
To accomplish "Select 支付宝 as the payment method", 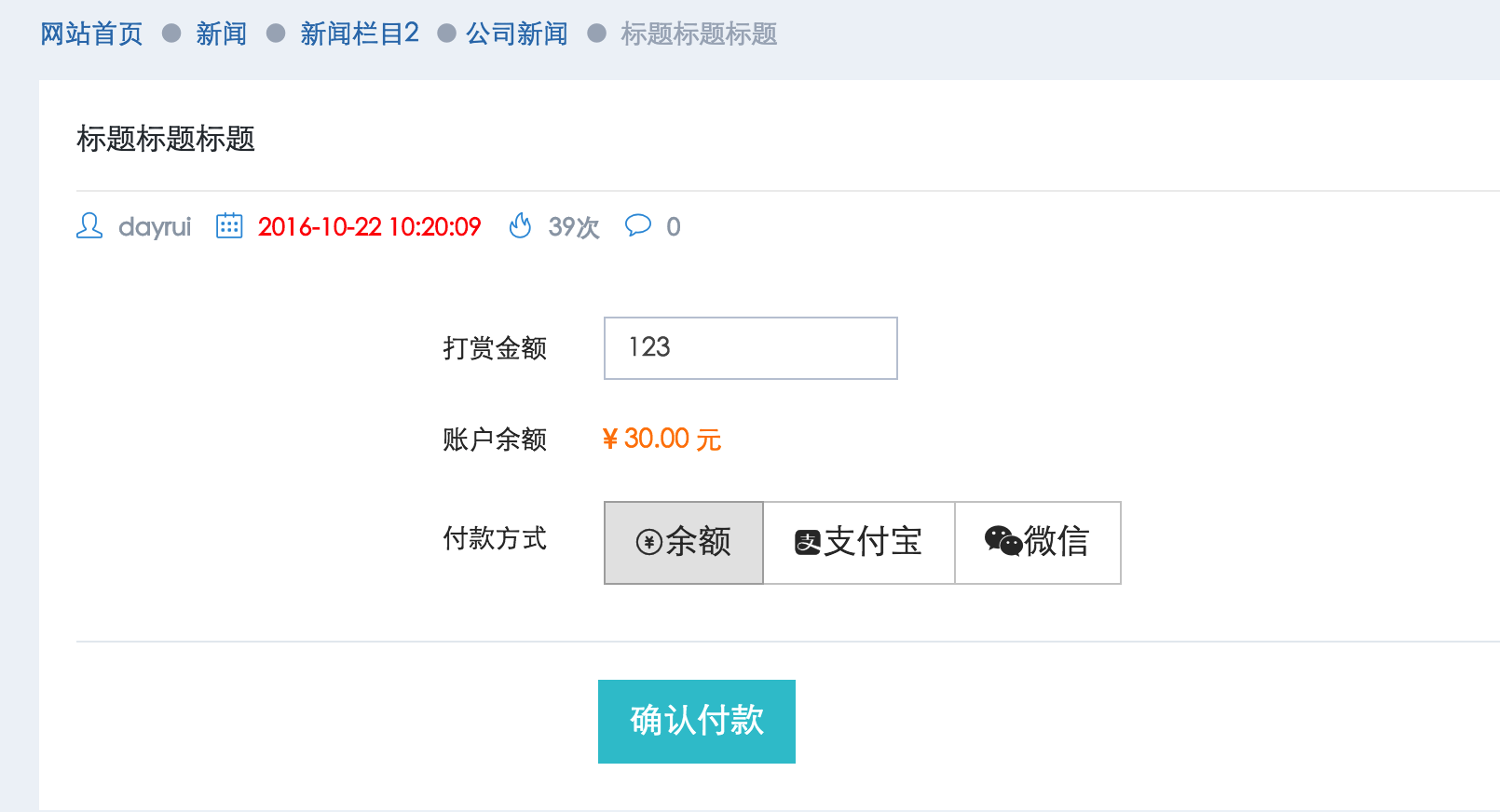I will 858,542.
